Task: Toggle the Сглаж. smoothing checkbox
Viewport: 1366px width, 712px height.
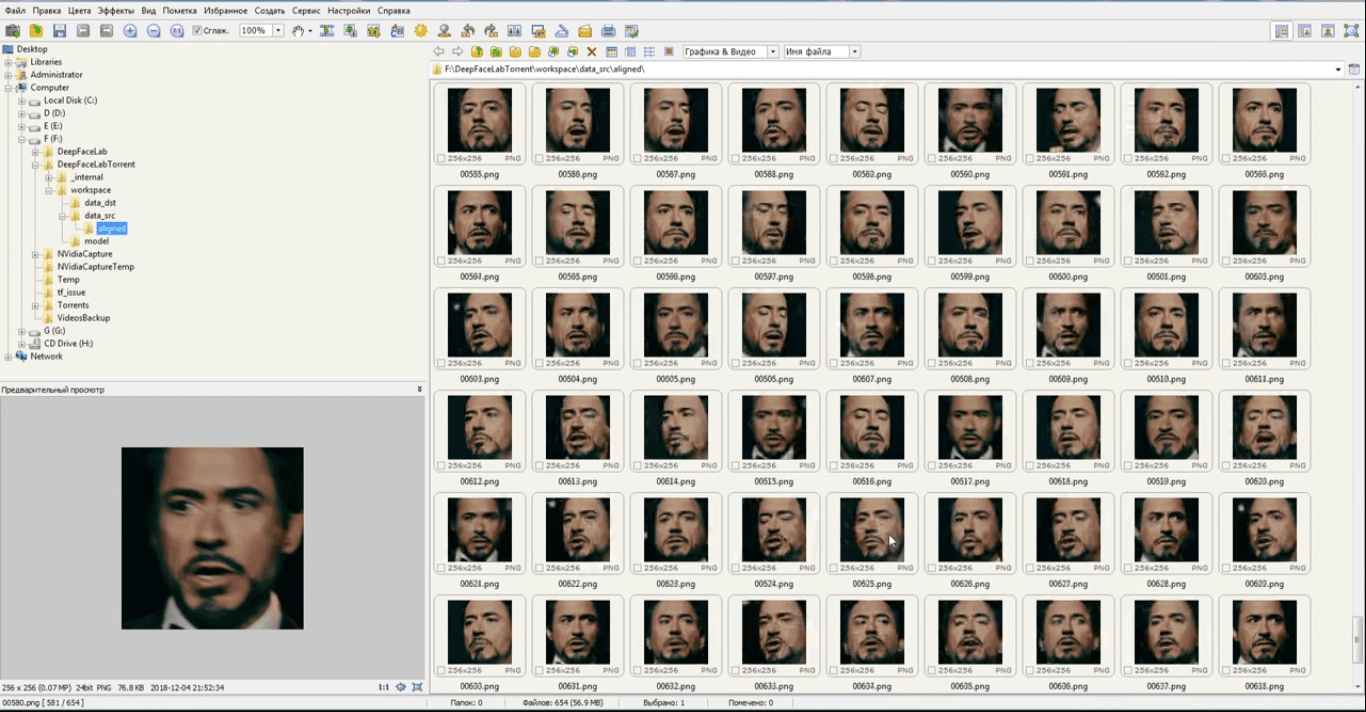Action: click(197, 31)
